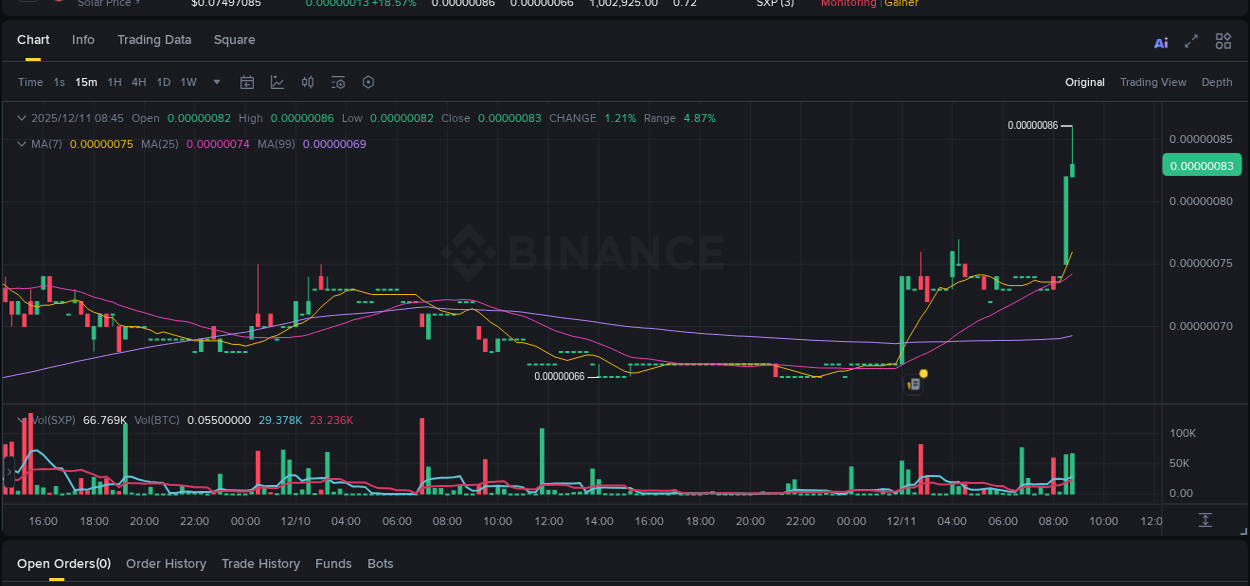Open the date range calendar picker
This screenshot has height=586, width=1250.
click(x=247, y=82)
